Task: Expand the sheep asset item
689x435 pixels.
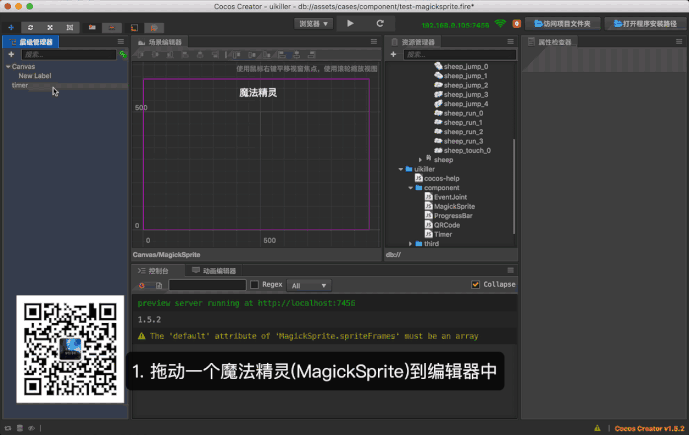Action: click(x=420, y=160)
